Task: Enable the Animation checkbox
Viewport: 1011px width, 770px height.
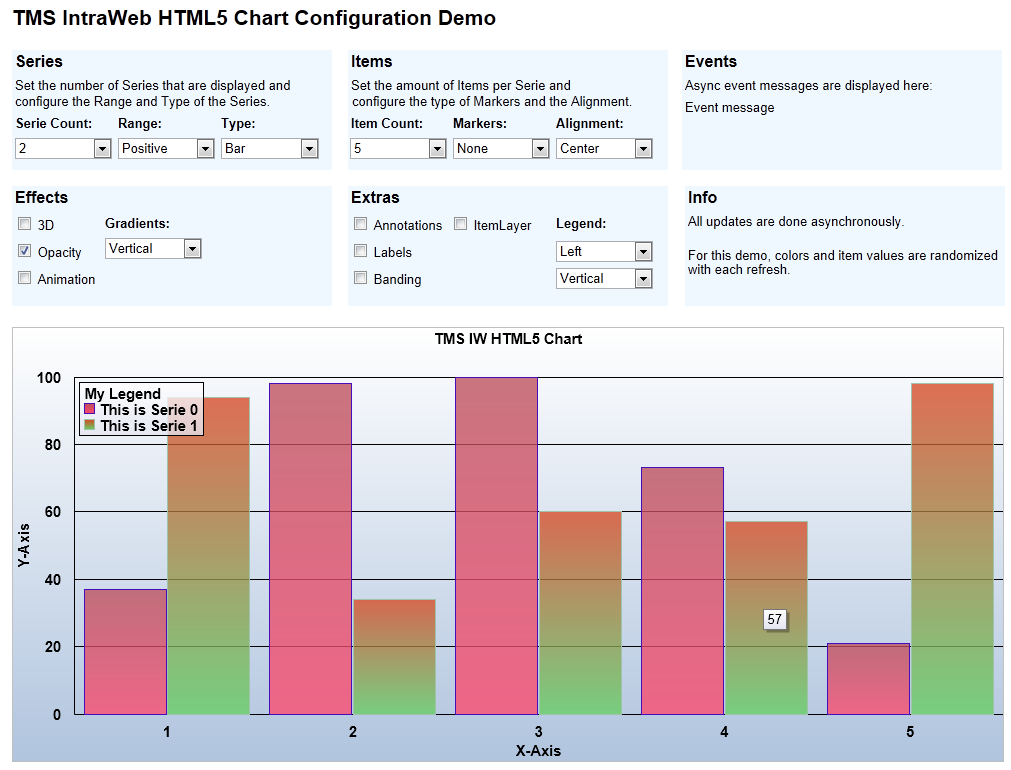Action: pos(24,278)
